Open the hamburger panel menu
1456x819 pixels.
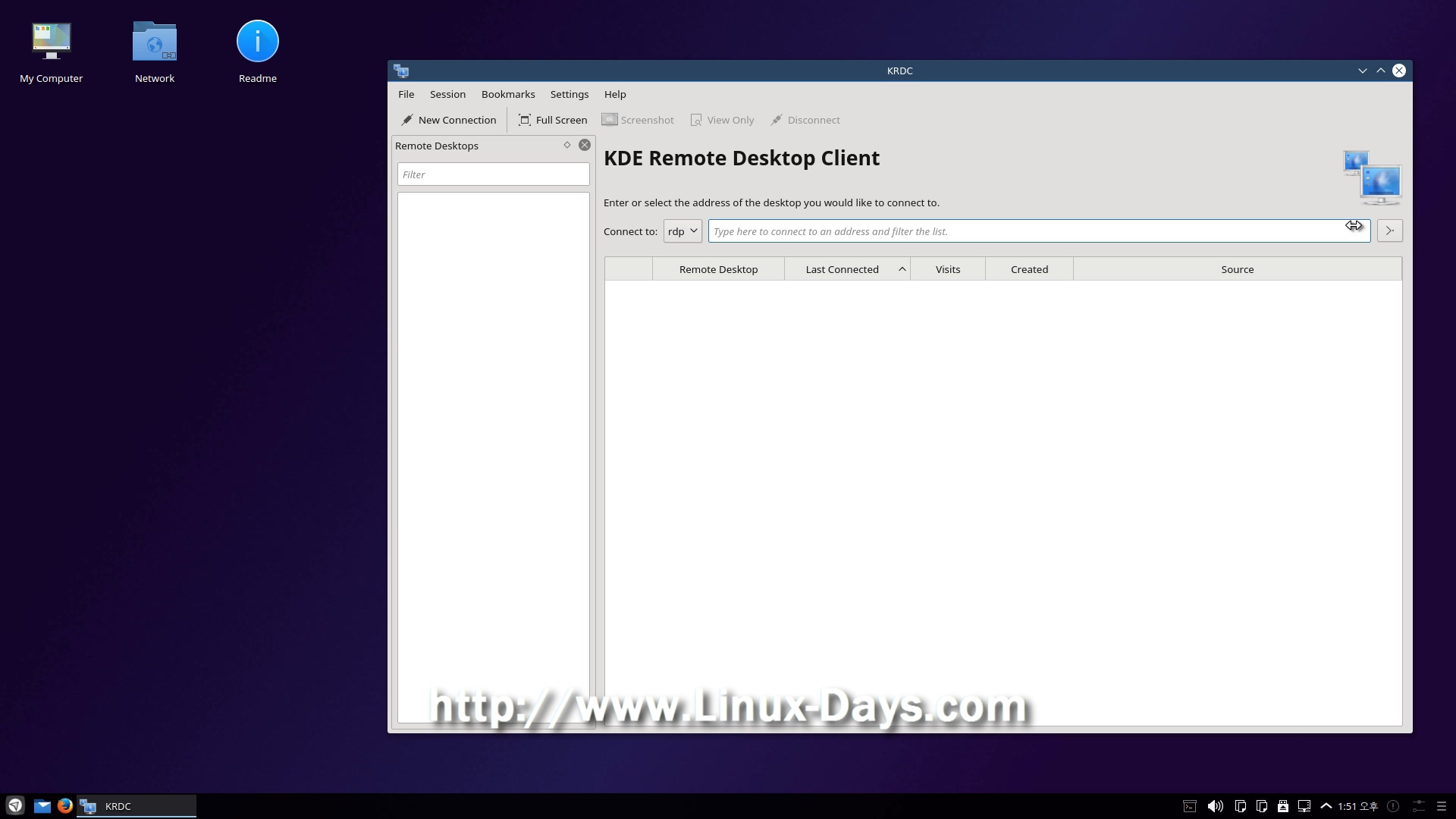pyautogui.click(x=1442, y=806)
